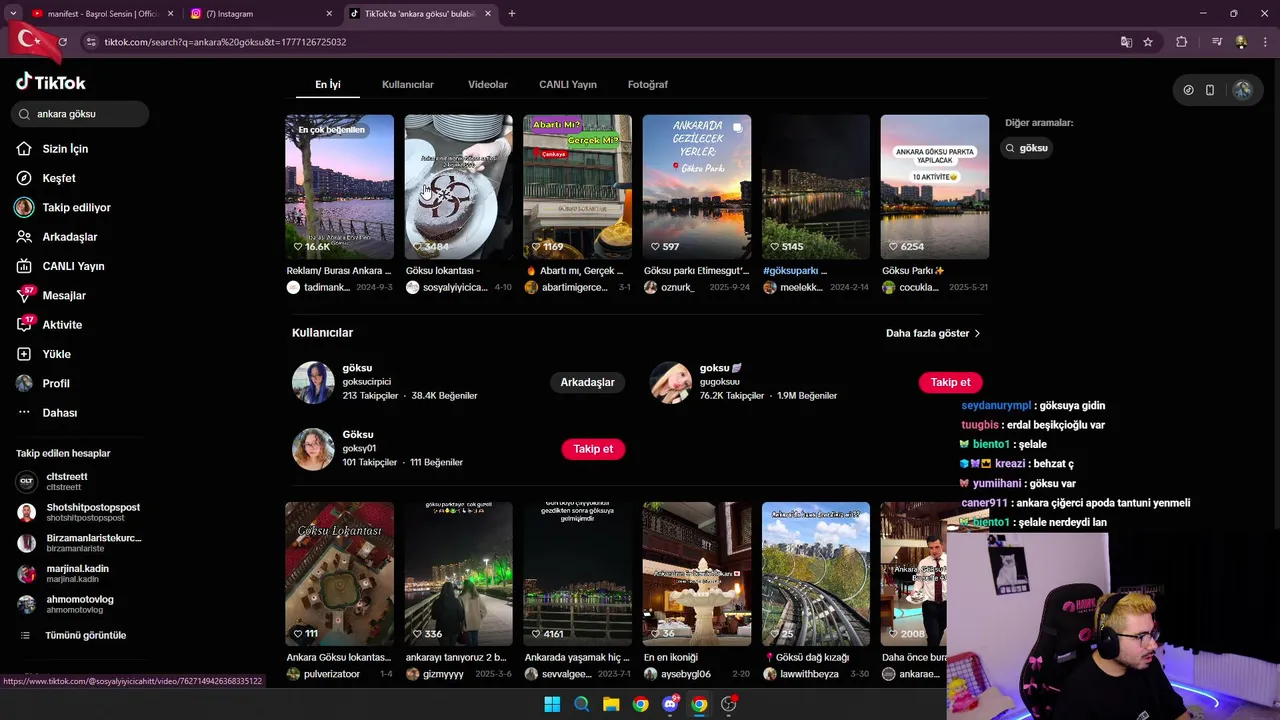Open goksy01 user profile picture
The image size is (1280, 720).
tap(313, 449)
